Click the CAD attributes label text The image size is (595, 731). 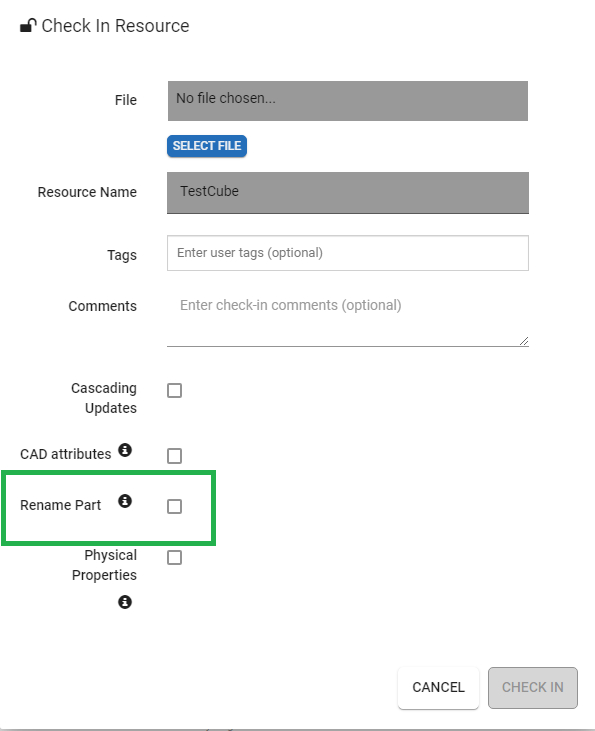(66, 454)
